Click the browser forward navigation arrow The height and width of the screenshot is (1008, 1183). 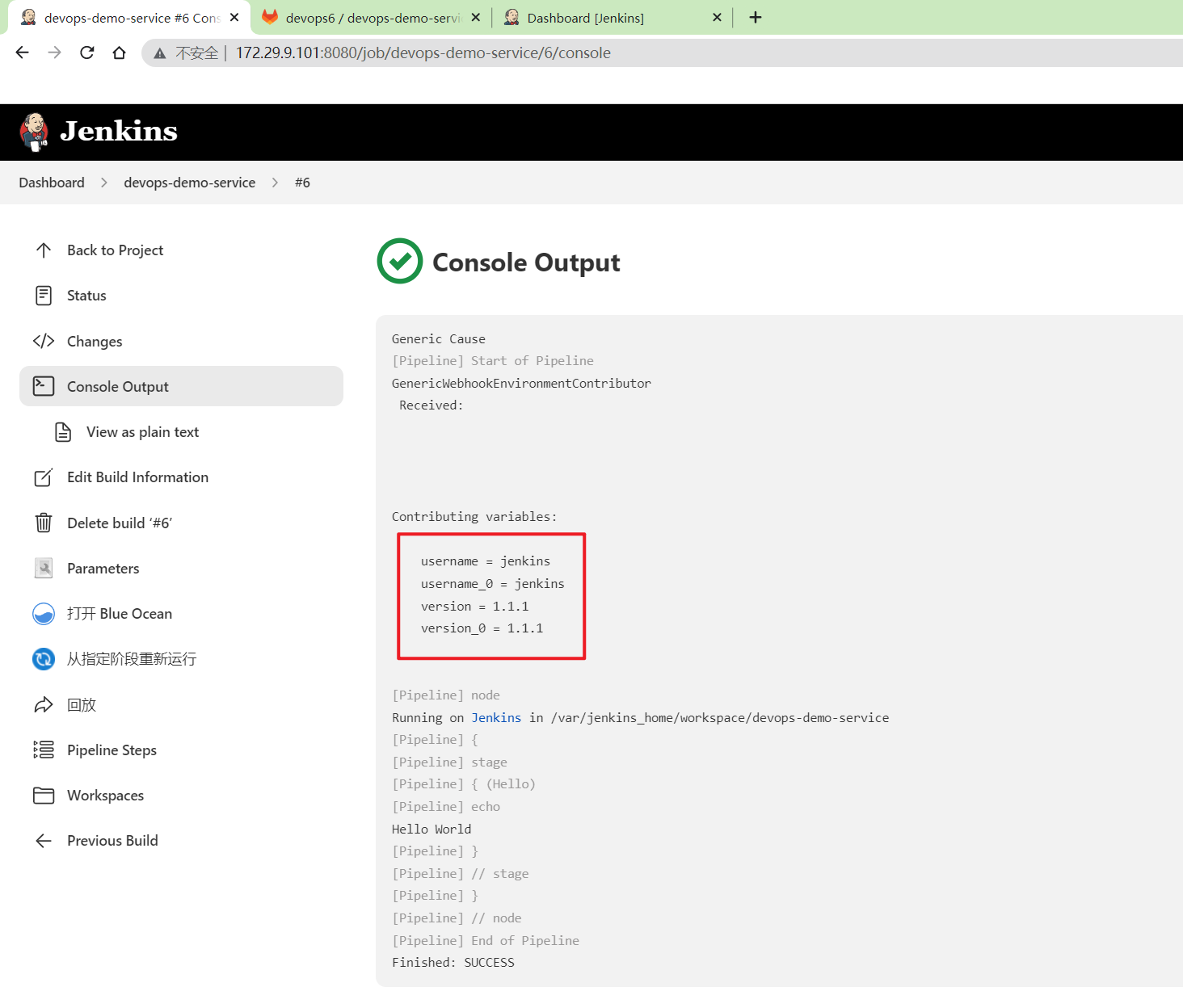(x=54, y=52)
